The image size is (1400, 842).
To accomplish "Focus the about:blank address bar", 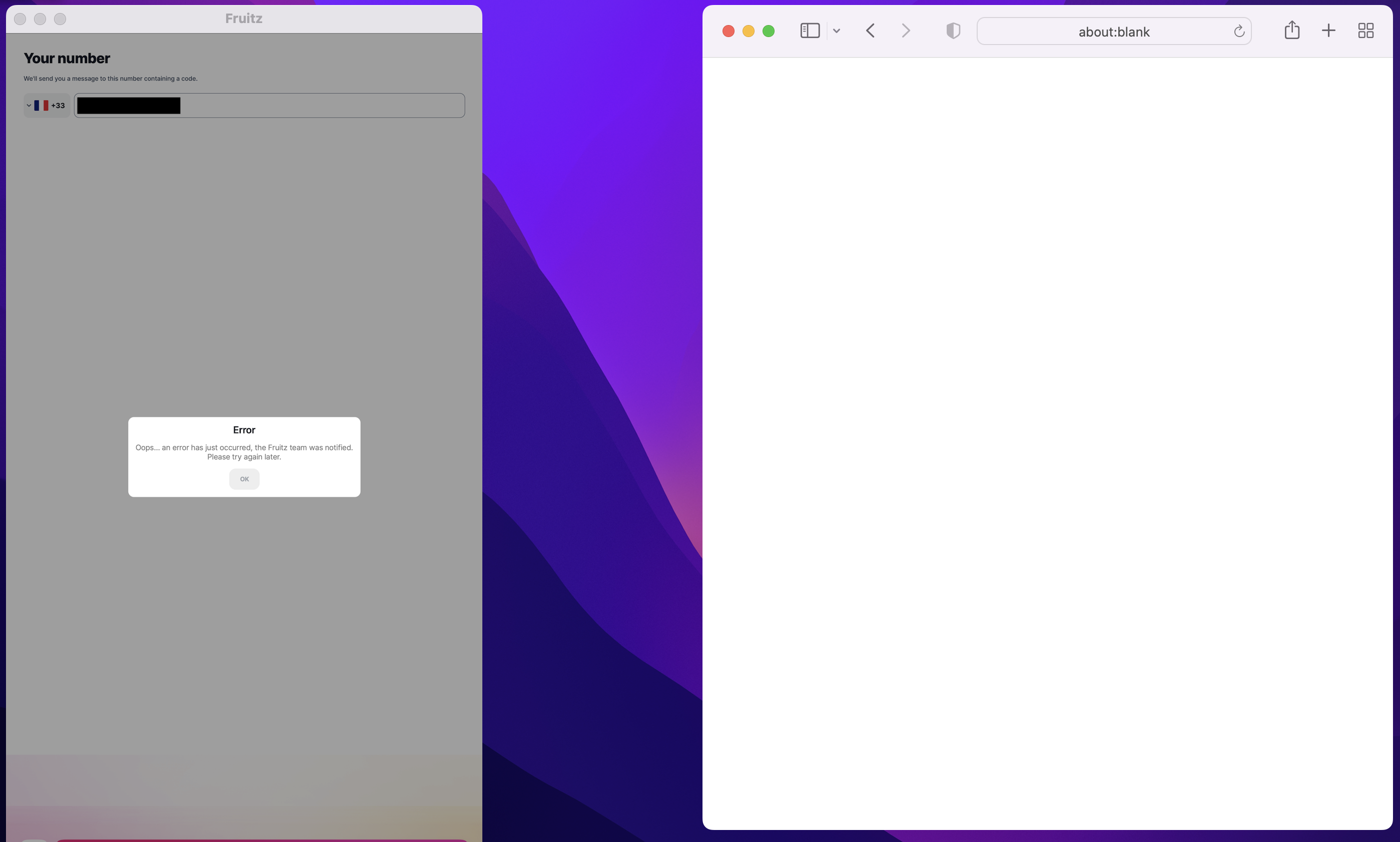I will [x=1113, y=32].
